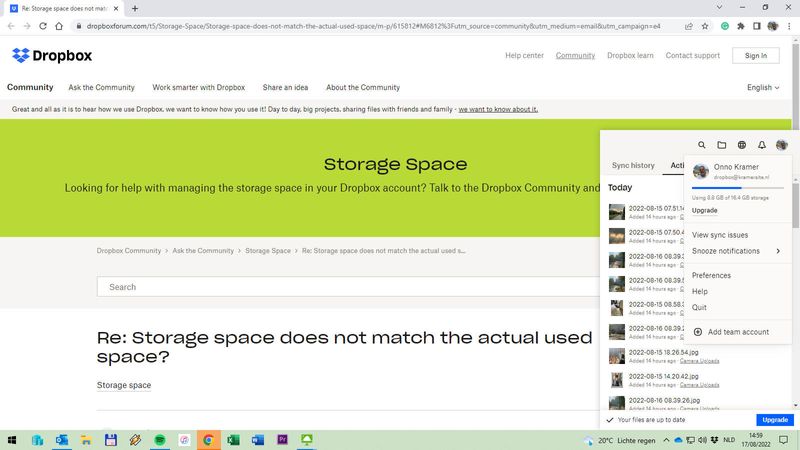Open About the Community nav item
800x450 pixels.
(363, 87)
